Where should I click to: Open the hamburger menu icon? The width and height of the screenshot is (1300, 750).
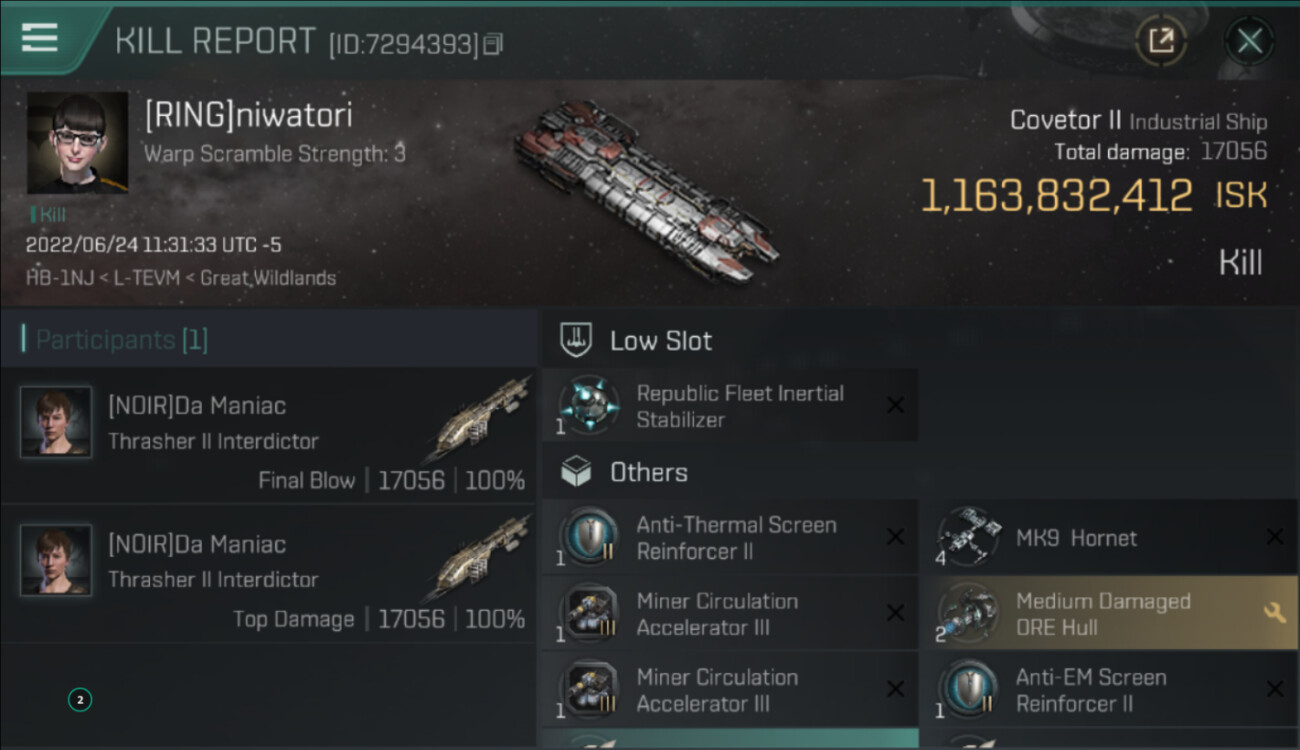click(39, 38)
